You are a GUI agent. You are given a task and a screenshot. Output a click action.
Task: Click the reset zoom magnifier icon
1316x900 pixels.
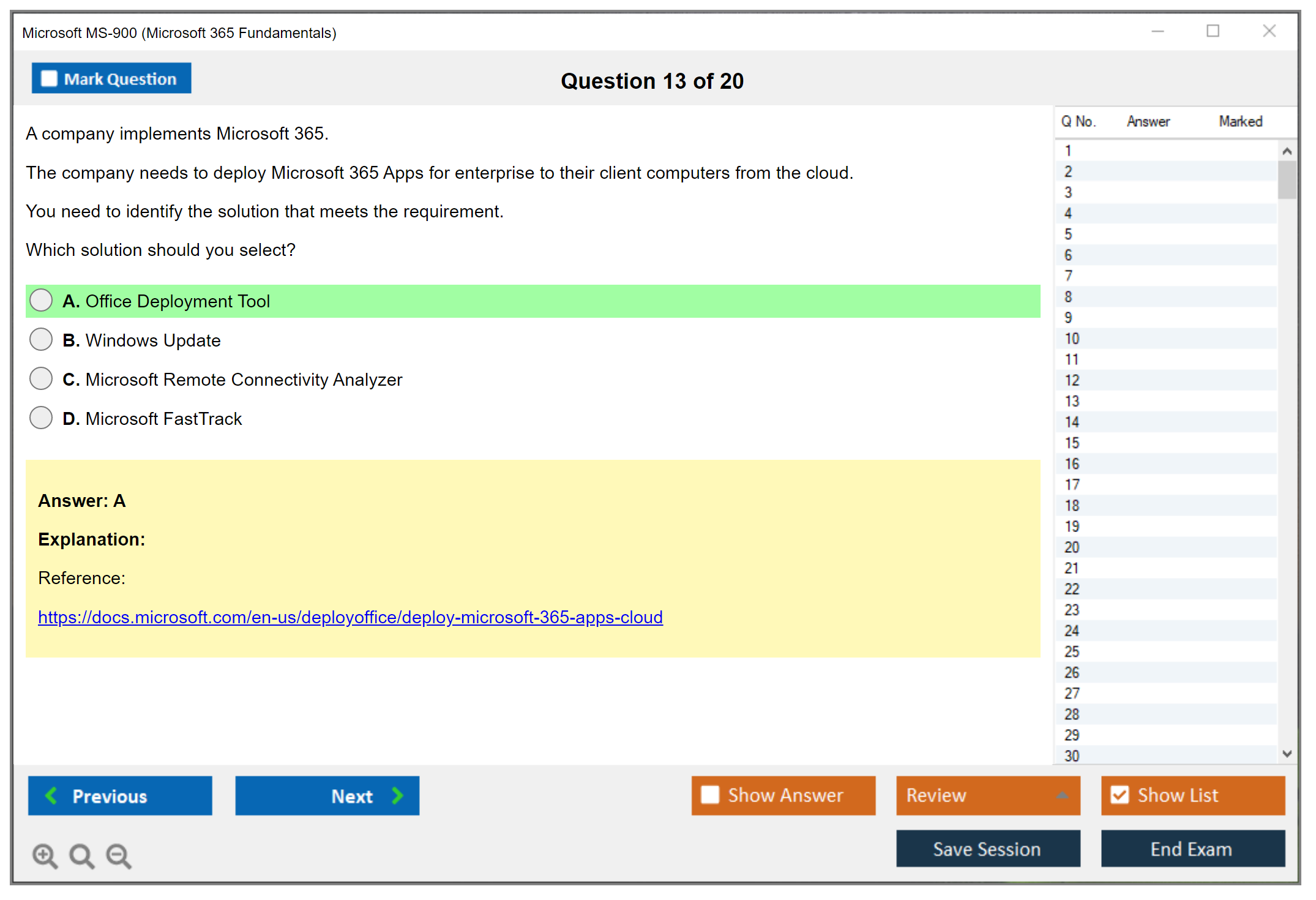(81, 855)
